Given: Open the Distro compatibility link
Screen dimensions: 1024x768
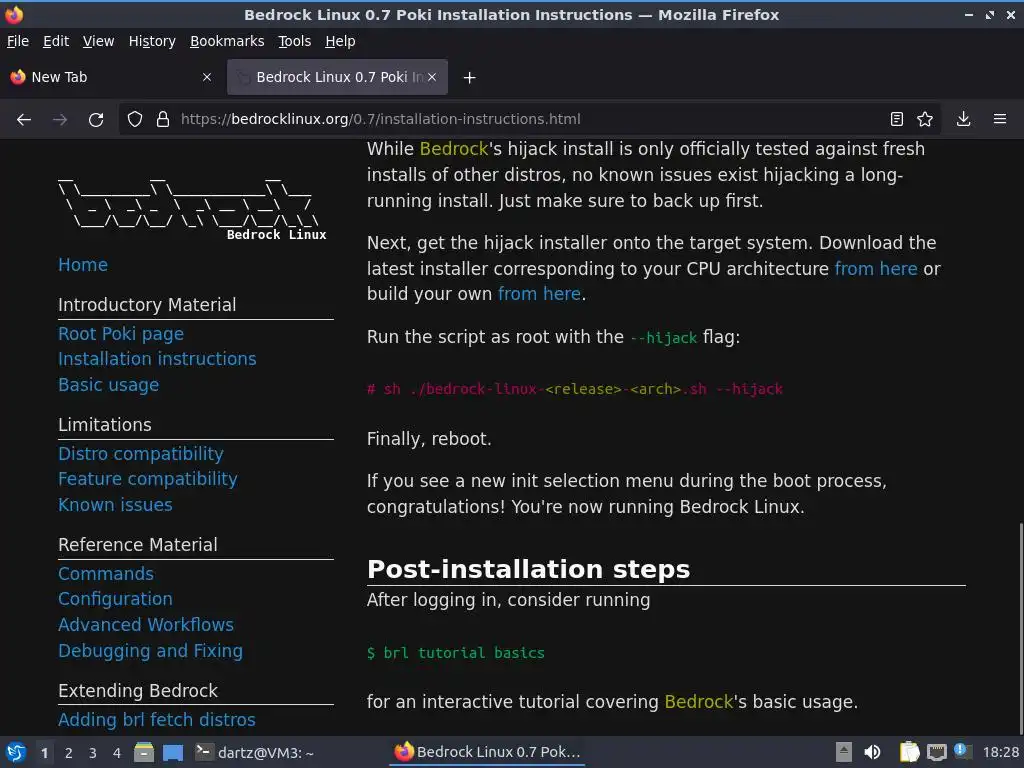Looking at the screenshot, I should 140,454.
